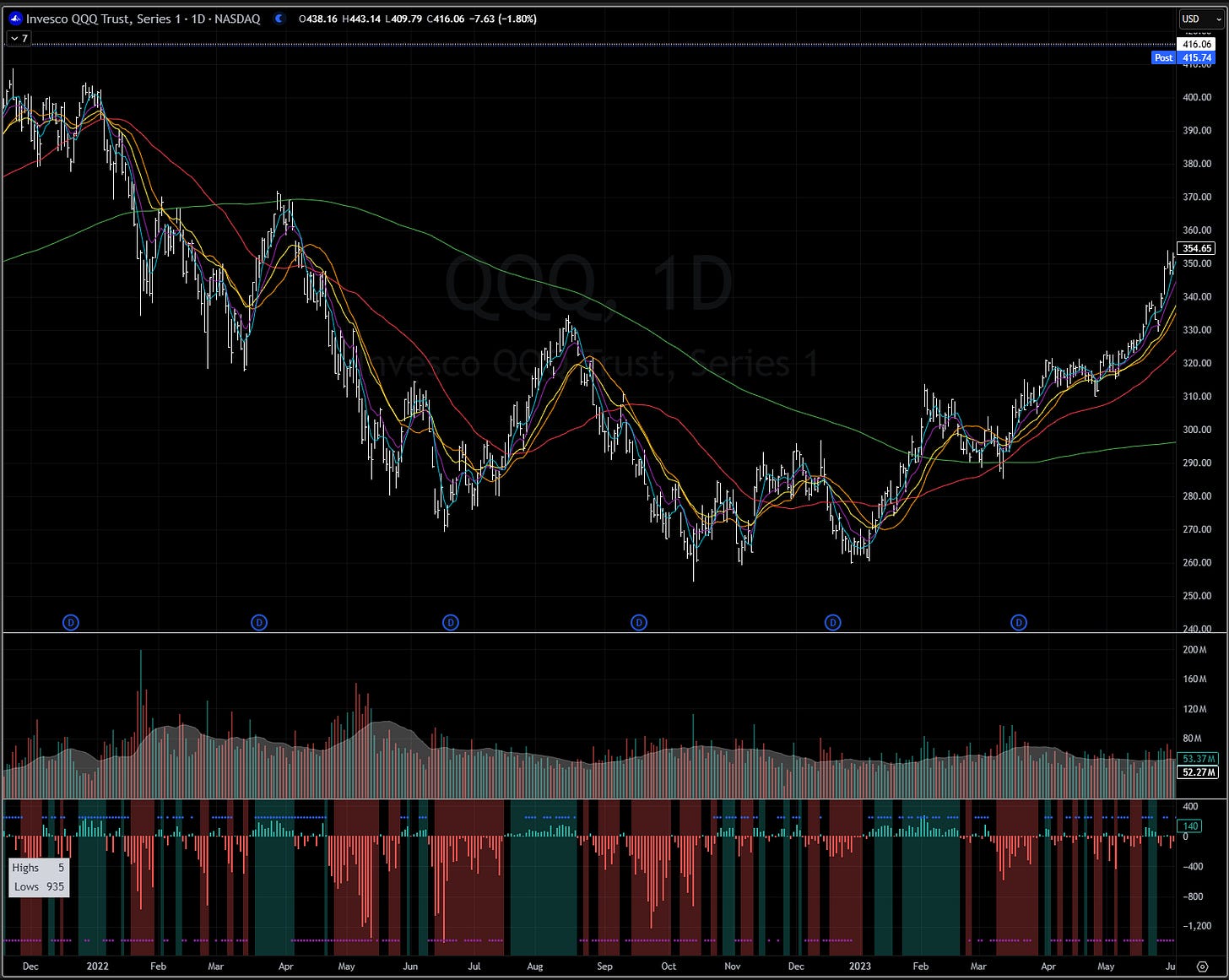This screenshot has width=1229, height=980.
Task: Click the Oct label on time axis
Action: pyautogui.click(x=669, y=966)
